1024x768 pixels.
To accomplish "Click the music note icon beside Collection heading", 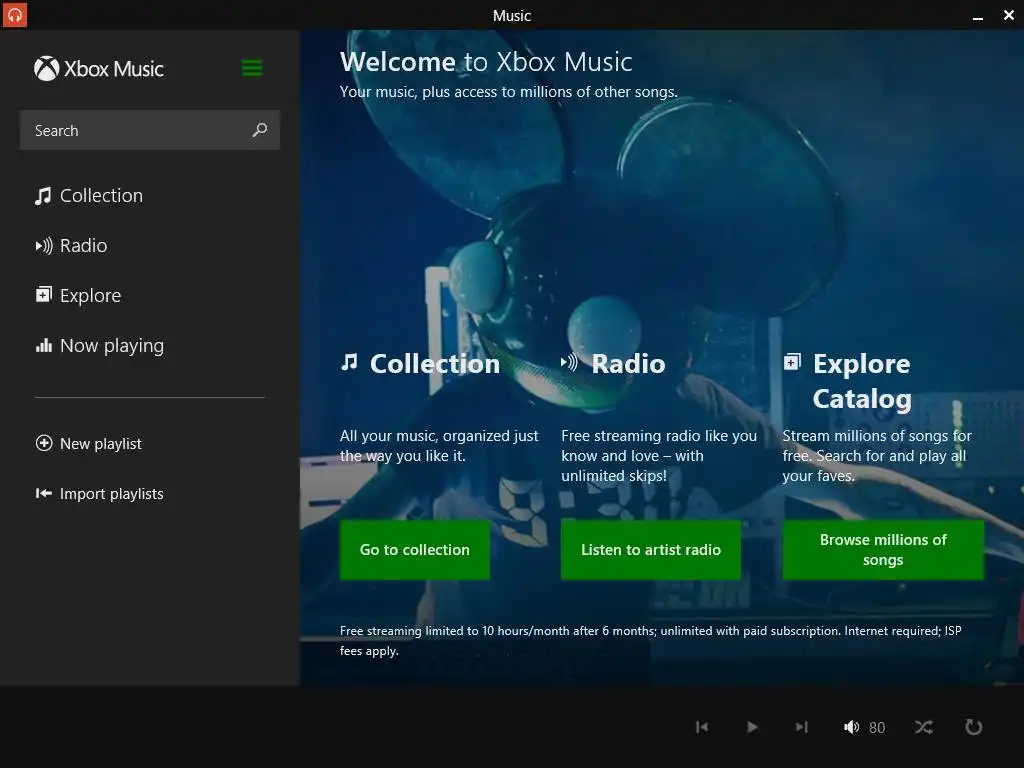I will click(x=349, y=362).
